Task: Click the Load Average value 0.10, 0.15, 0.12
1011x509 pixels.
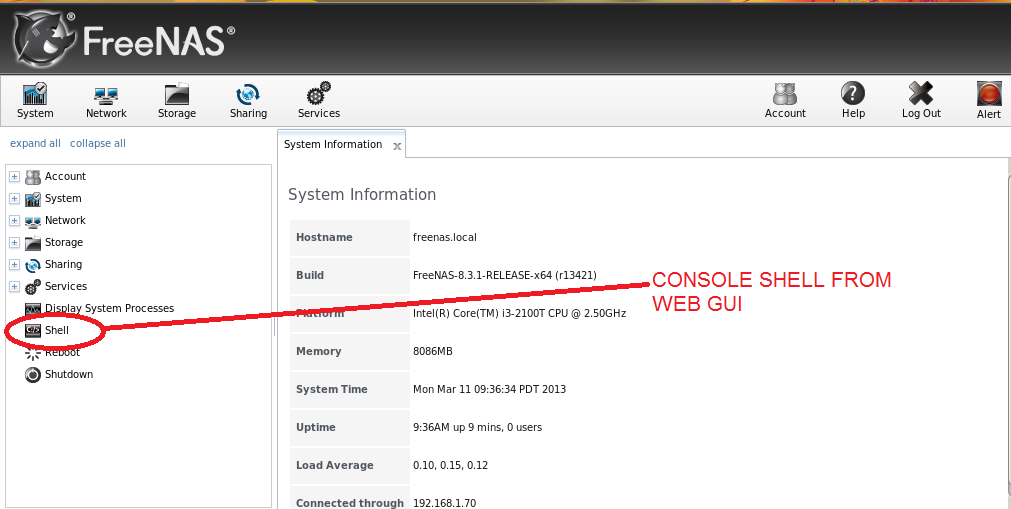Action: click(x=451, y=465)
